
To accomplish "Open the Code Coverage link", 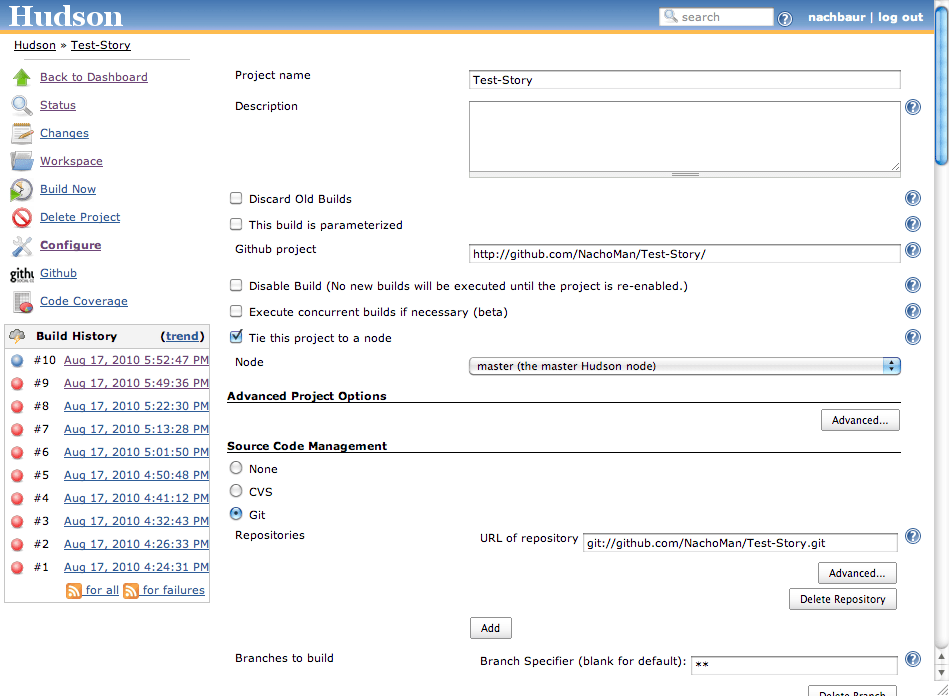I will 84,301.
